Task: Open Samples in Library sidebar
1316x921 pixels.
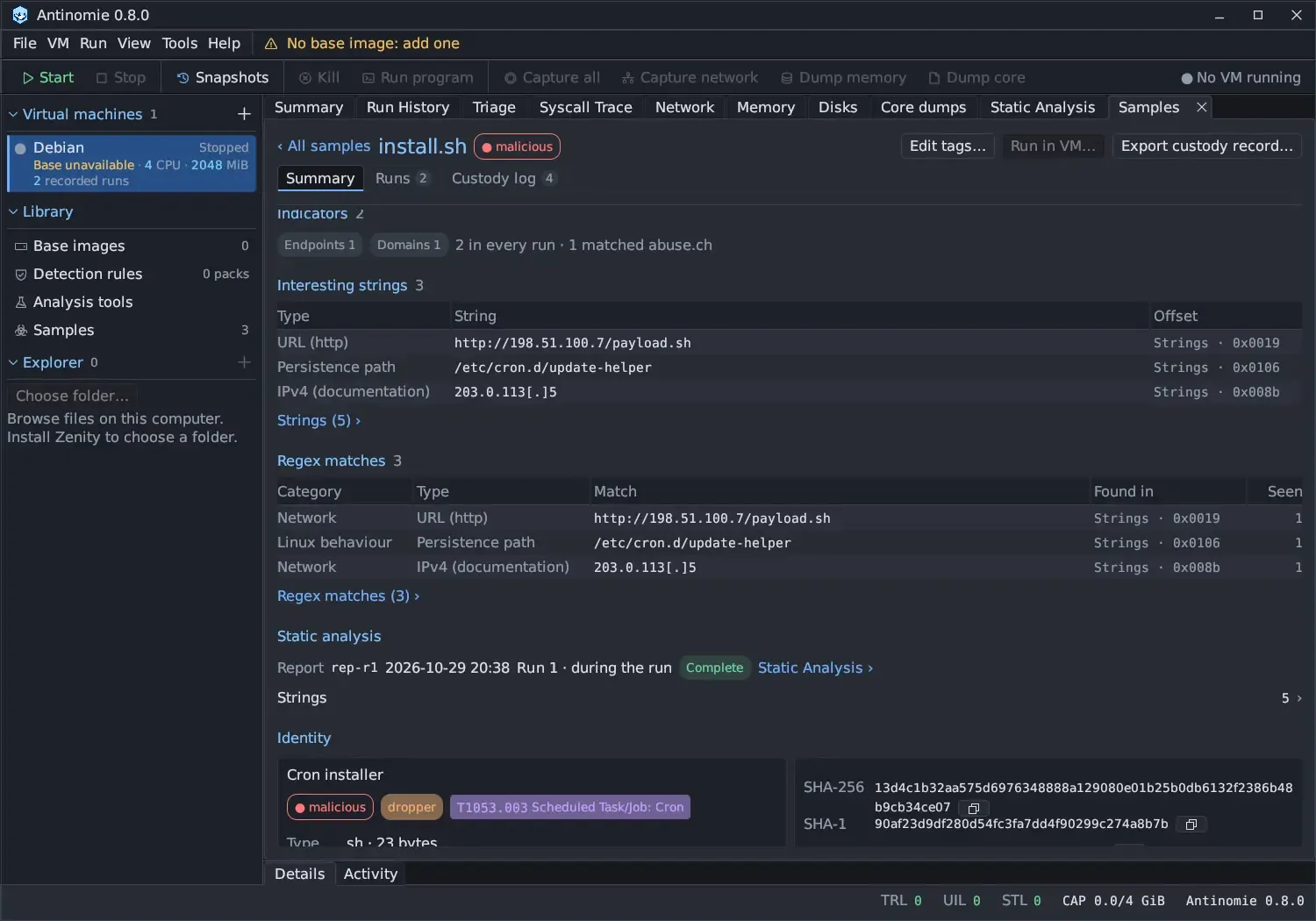Action: 132,331
